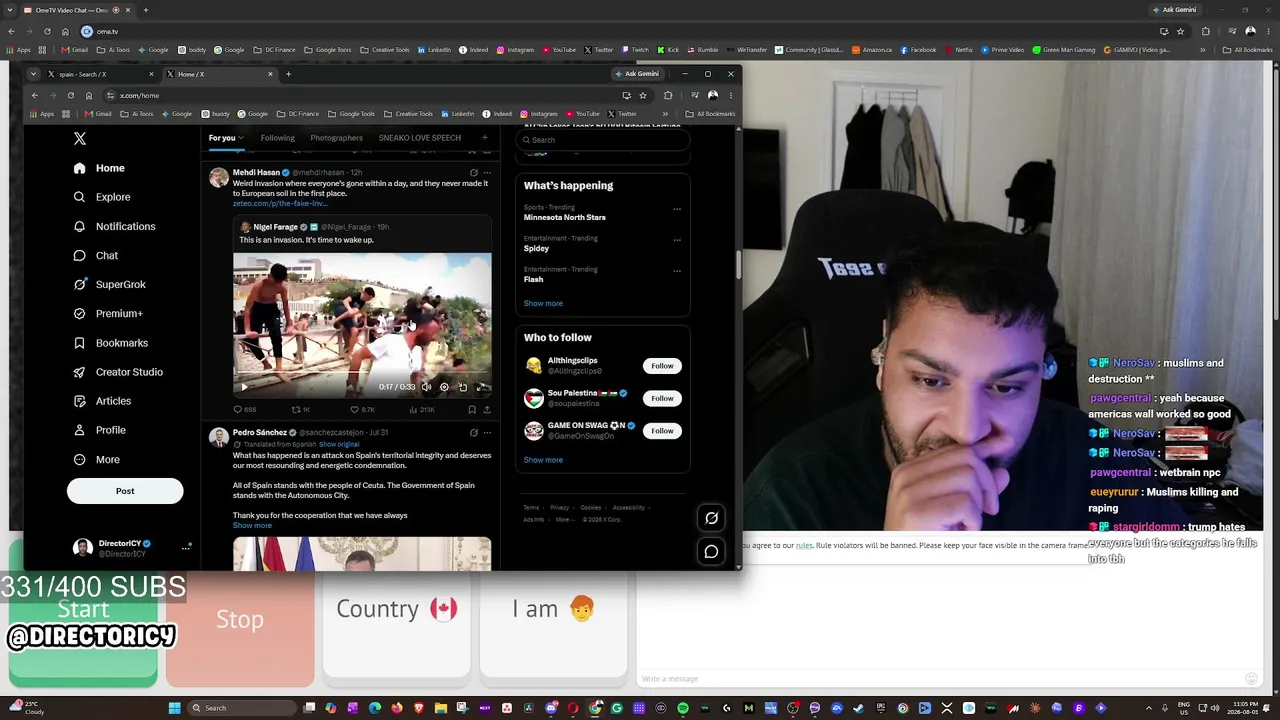The height and width of the screenshot is (720, 1280).
Task: Bookmark x.com page with the star
Action: click(643, 95)
